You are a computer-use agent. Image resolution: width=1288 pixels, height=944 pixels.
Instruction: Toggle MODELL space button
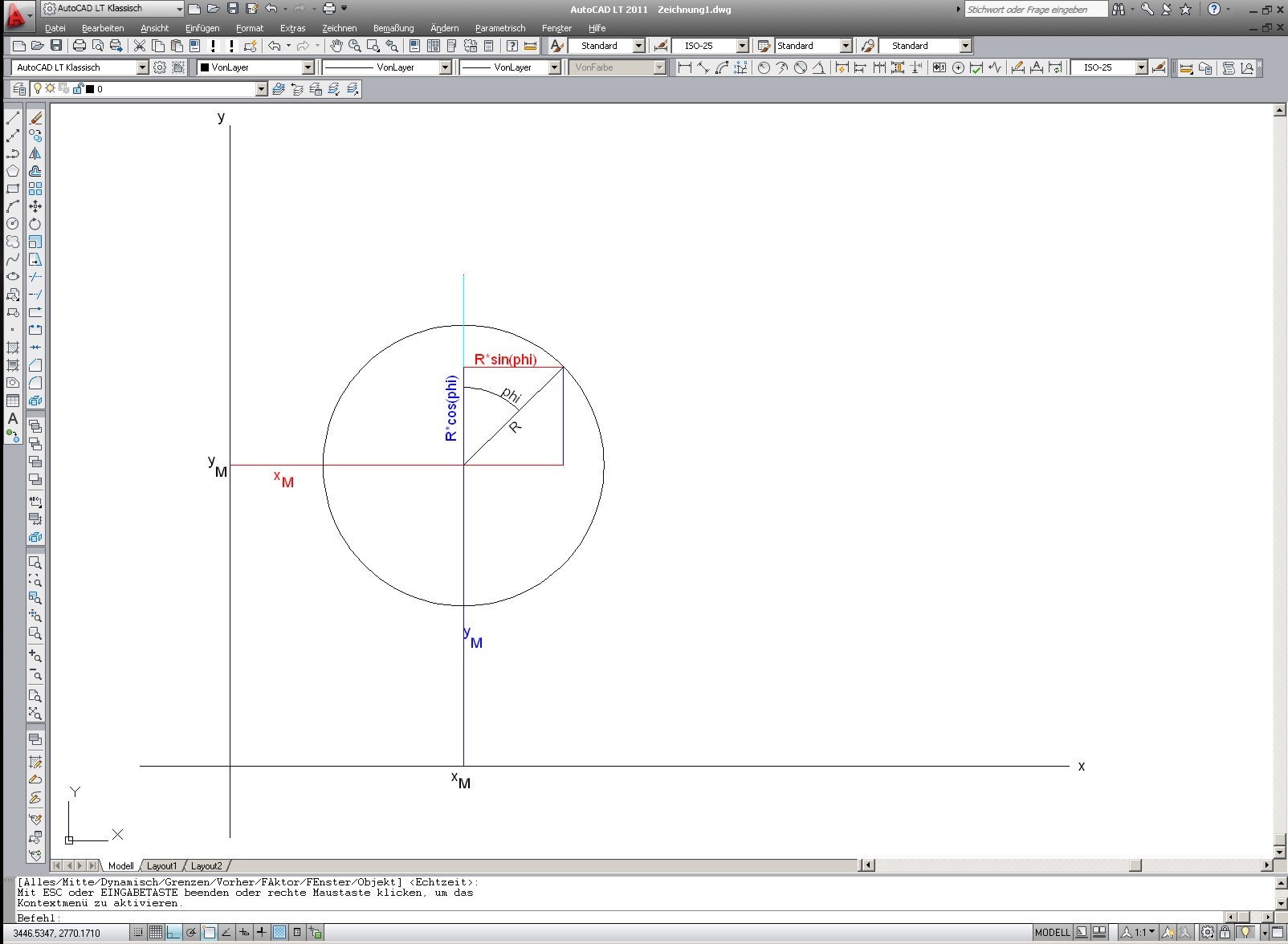pyautogui.click(x=1052, y=933)
